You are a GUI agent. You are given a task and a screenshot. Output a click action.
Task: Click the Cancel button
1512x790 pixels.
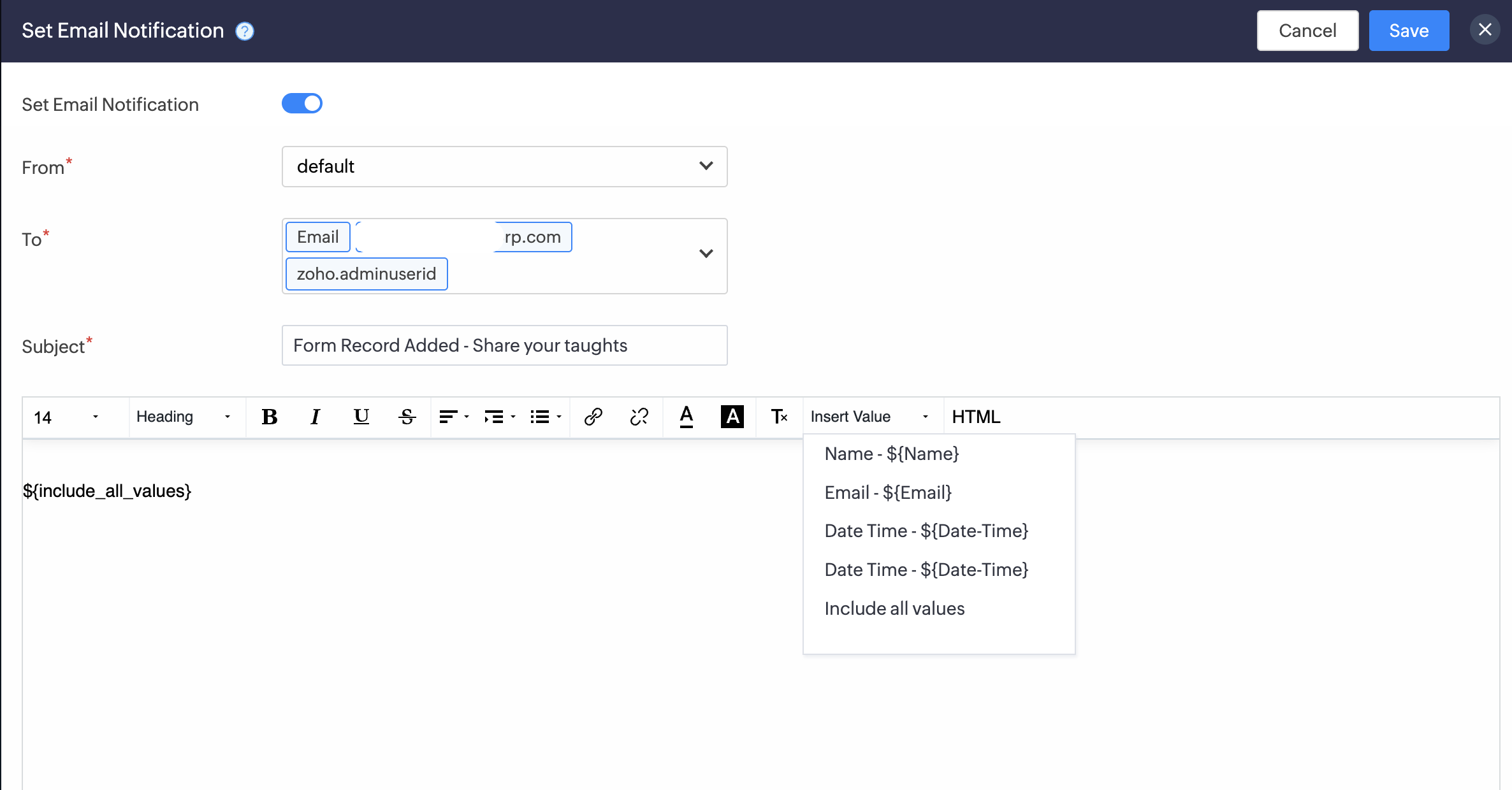coord(1307,31)
